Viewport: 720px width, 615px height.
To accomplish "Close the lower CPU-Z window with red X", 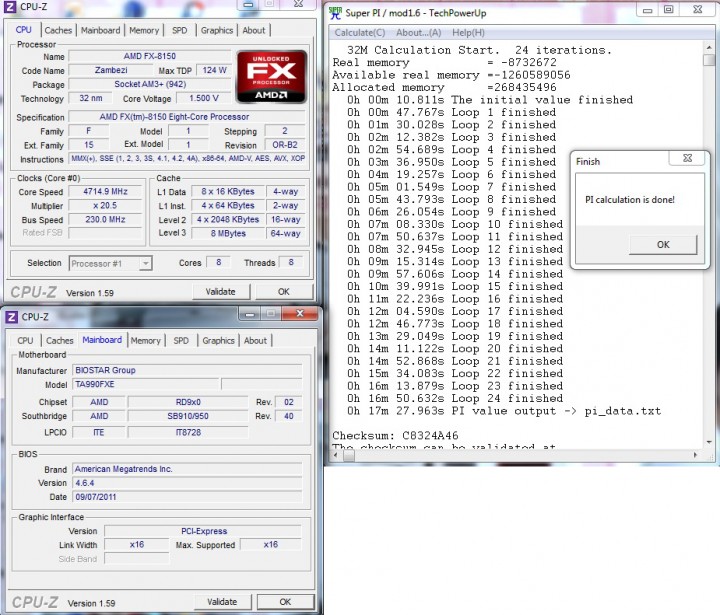I will coord(300,313).
